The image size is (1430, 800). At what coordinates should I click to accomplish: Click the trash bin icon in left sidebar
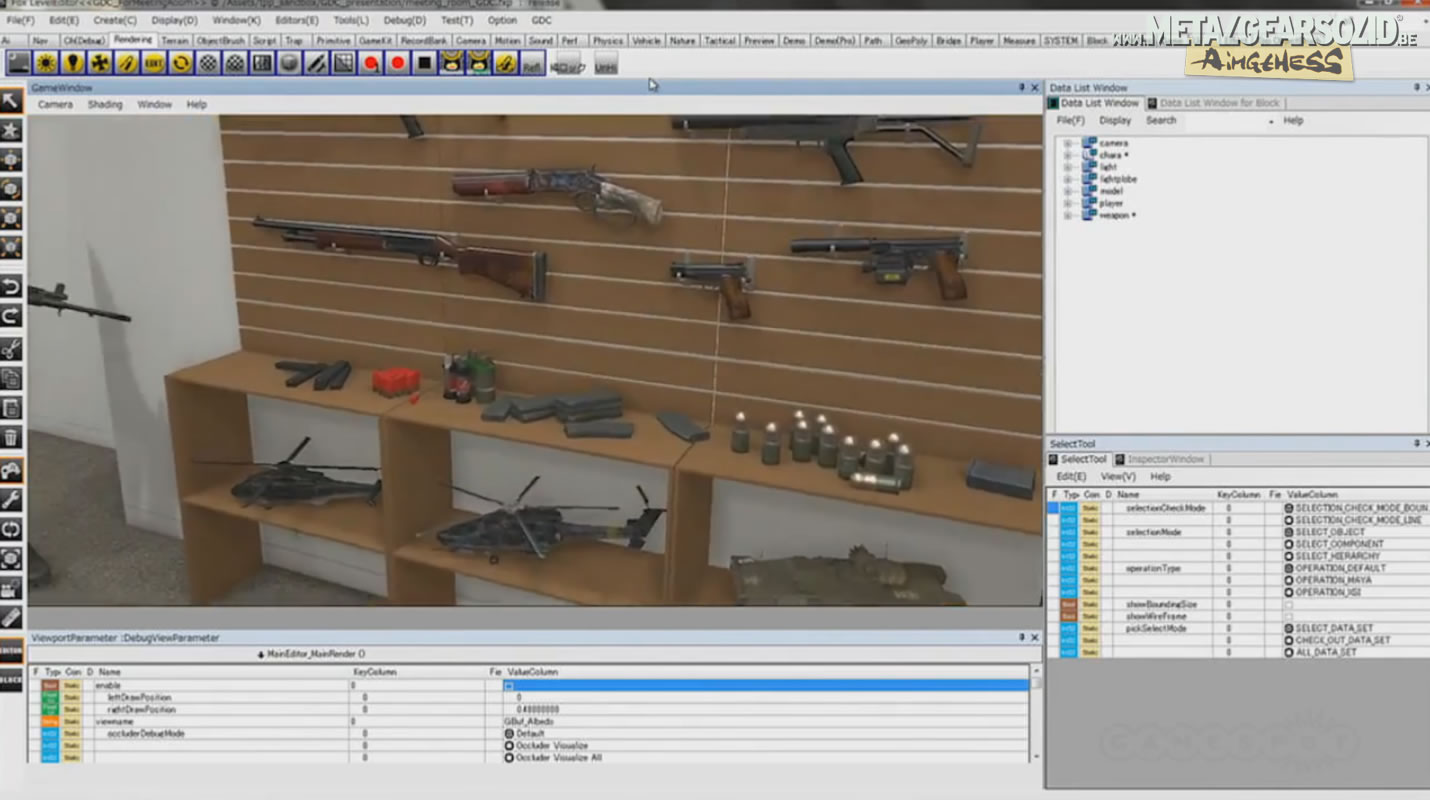[x=11, y=437]
